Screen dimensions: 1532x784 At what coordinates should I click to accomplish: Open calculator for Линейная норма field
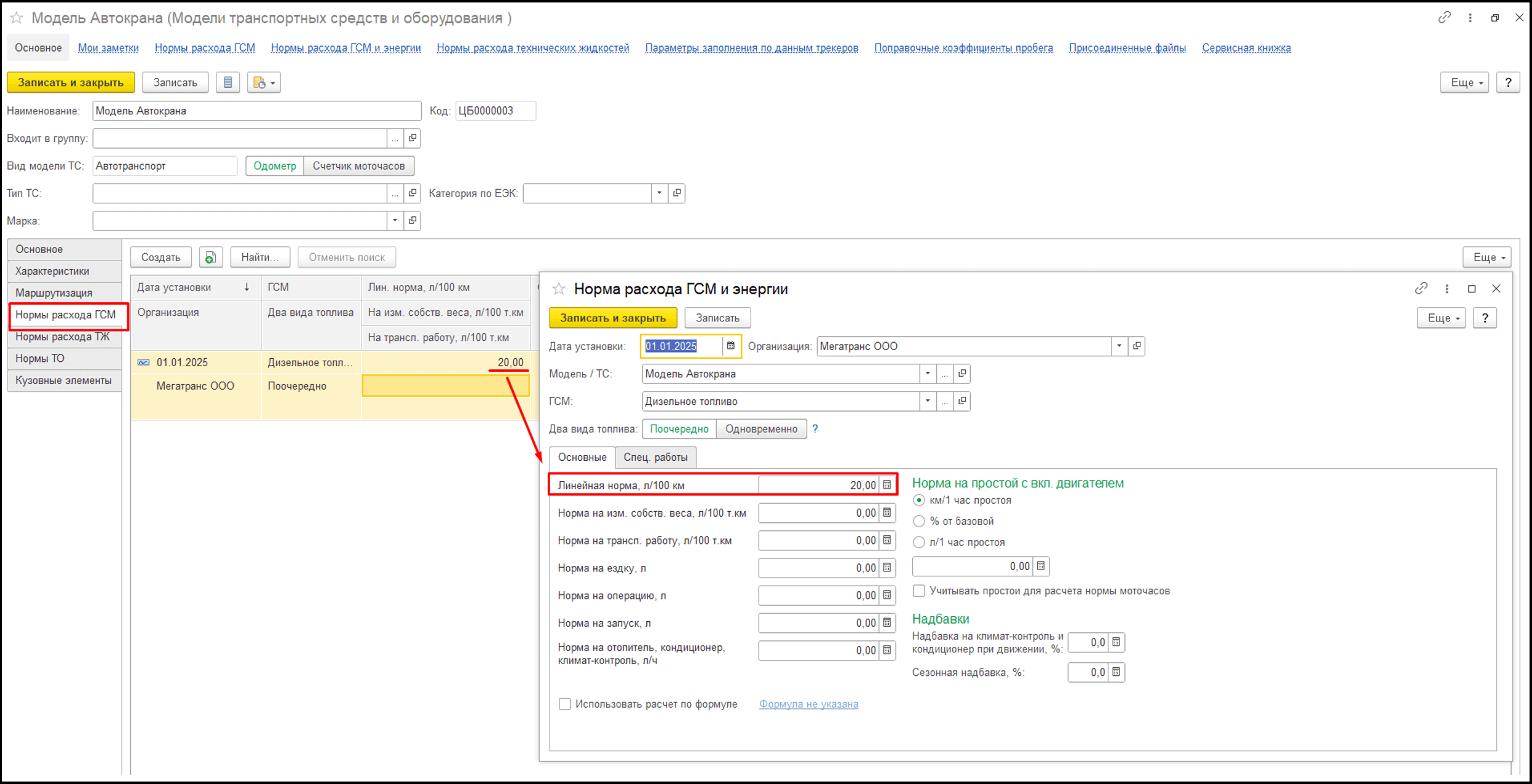coord(887,485)
